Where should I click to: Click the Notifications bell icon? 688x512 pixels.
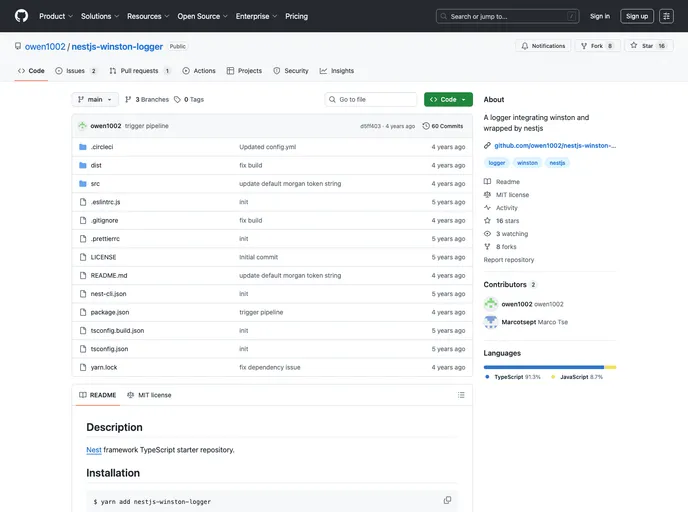coord(524,46)
